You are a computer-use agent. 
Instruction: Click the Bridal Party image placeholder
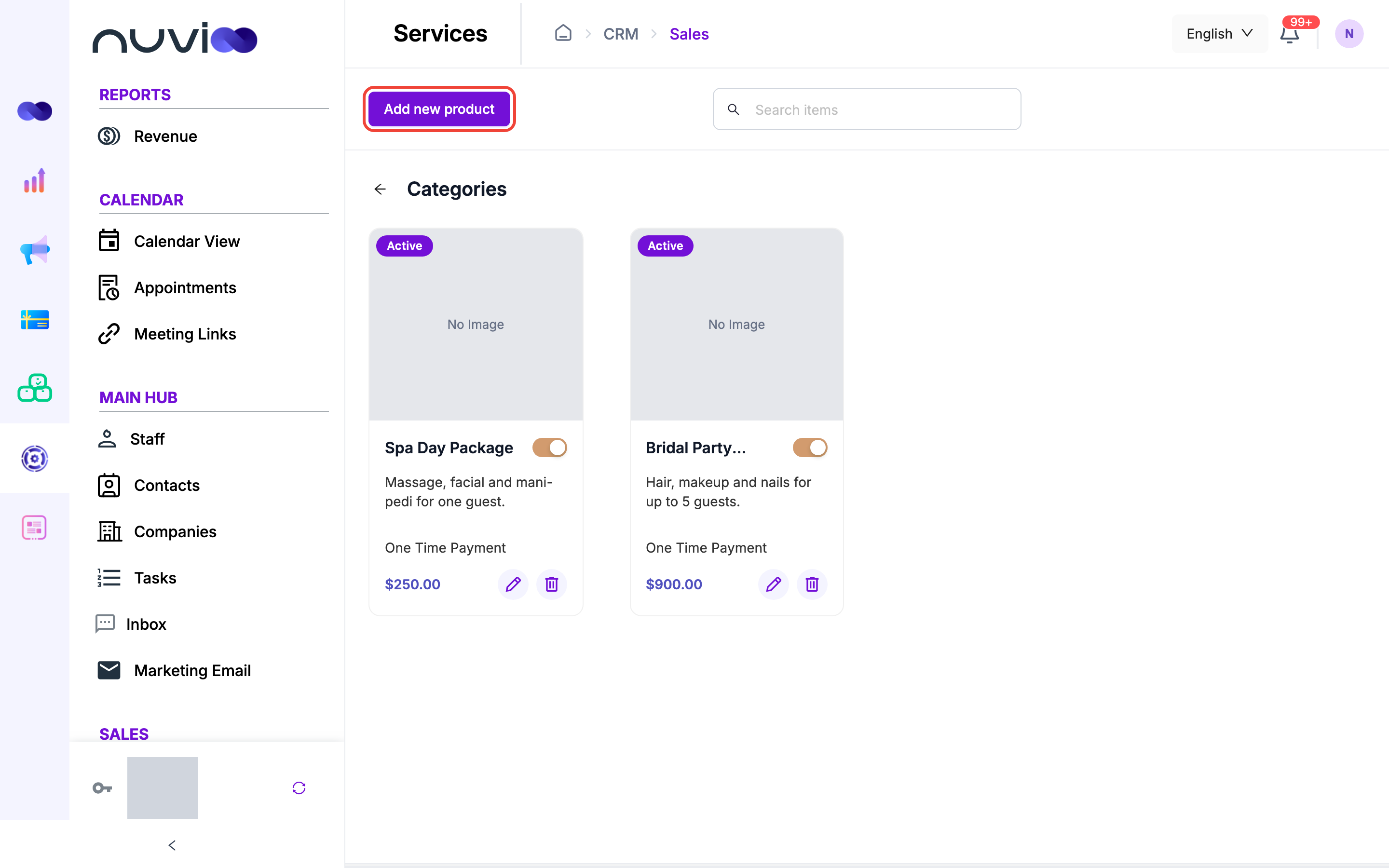[736, 325]
